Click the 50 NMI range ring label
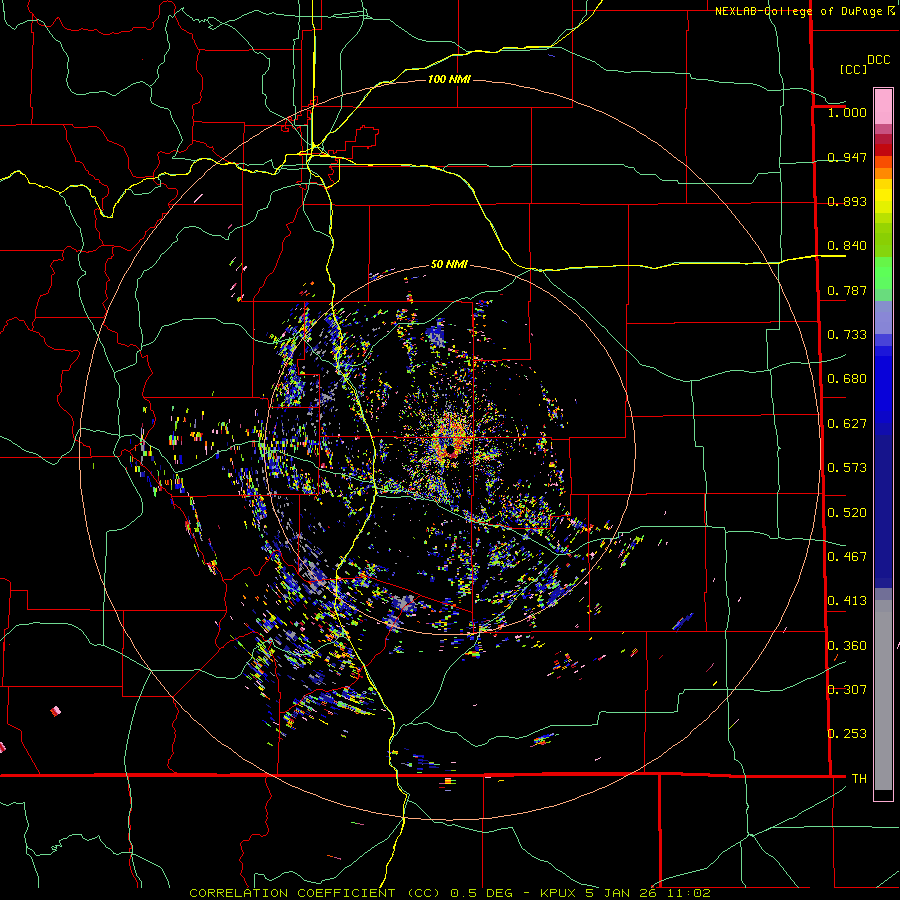The image size is (900, 900). (449, 264)
